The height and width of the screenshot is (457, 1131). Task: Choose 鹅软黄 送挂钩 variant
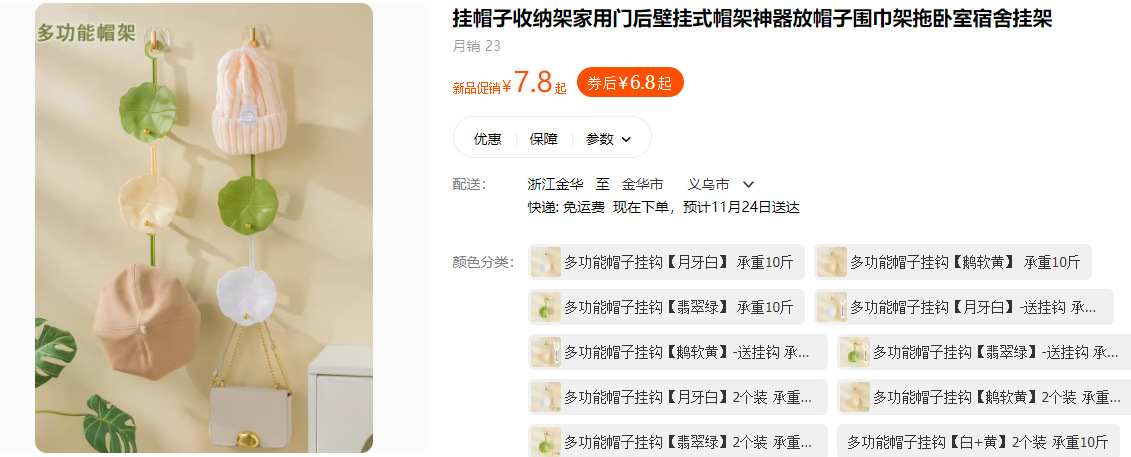pos(678,352)
